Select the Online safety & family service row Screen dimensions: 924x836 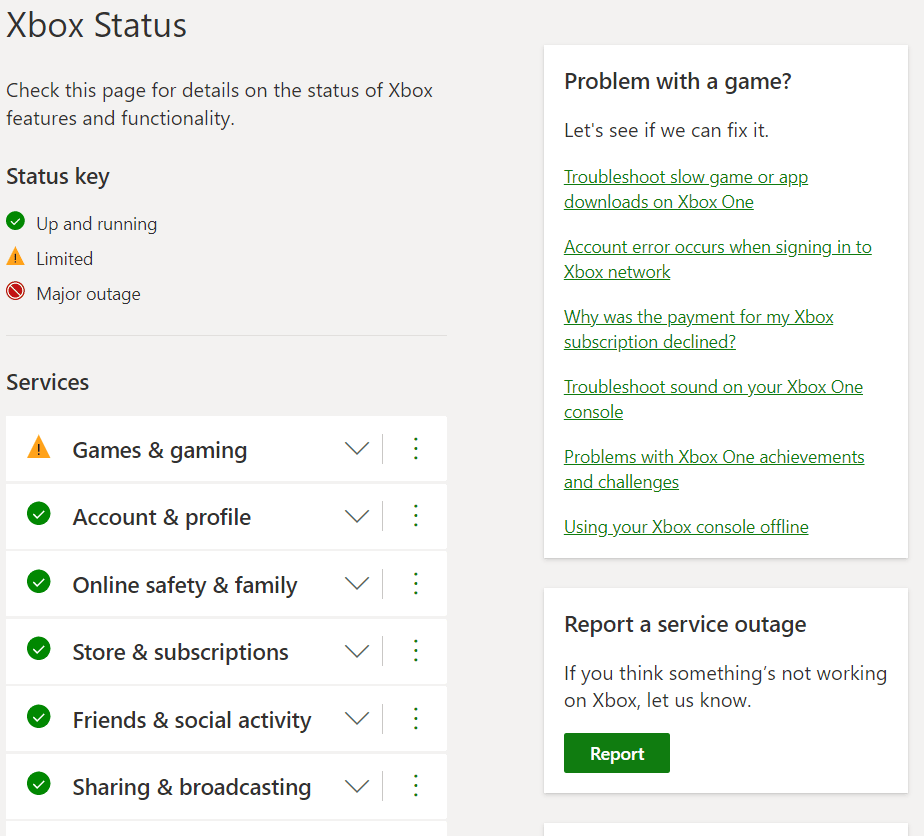(185, 583)
